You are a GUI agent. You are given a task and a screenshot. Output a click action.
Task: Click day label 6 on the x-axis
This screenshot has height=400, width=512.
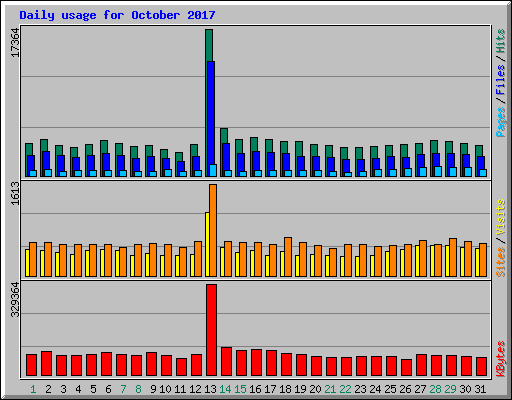108,389
